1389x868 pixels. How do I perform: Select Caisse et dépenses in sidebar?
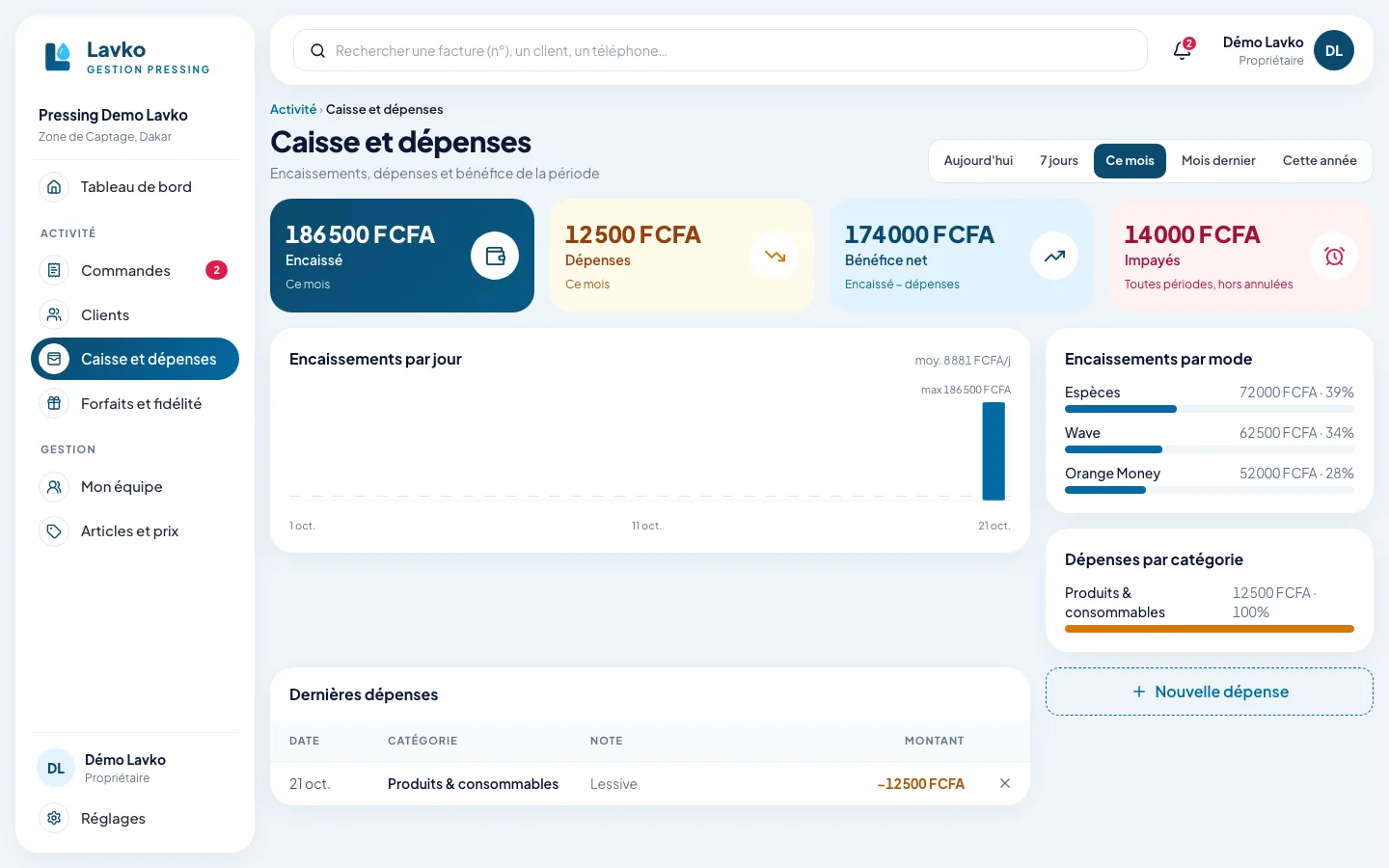point(135,359)
